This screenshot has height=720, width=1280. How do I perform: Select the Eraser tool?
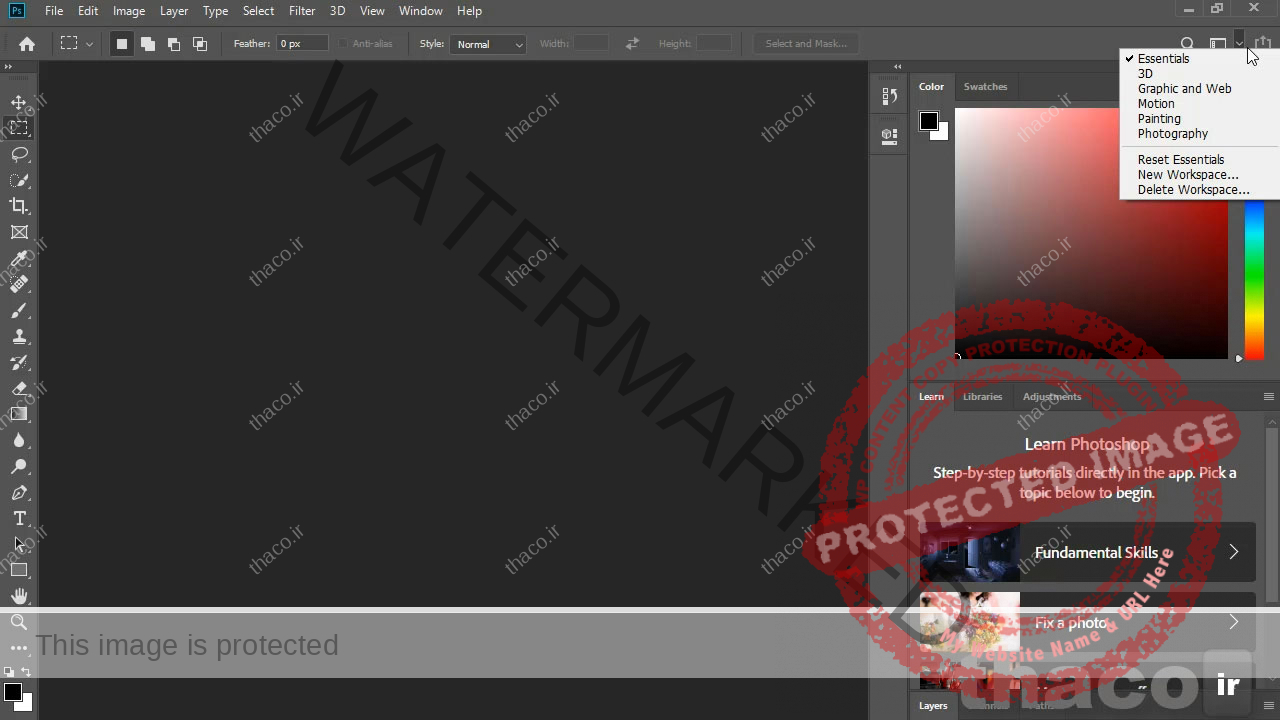(x=19, y=388)
